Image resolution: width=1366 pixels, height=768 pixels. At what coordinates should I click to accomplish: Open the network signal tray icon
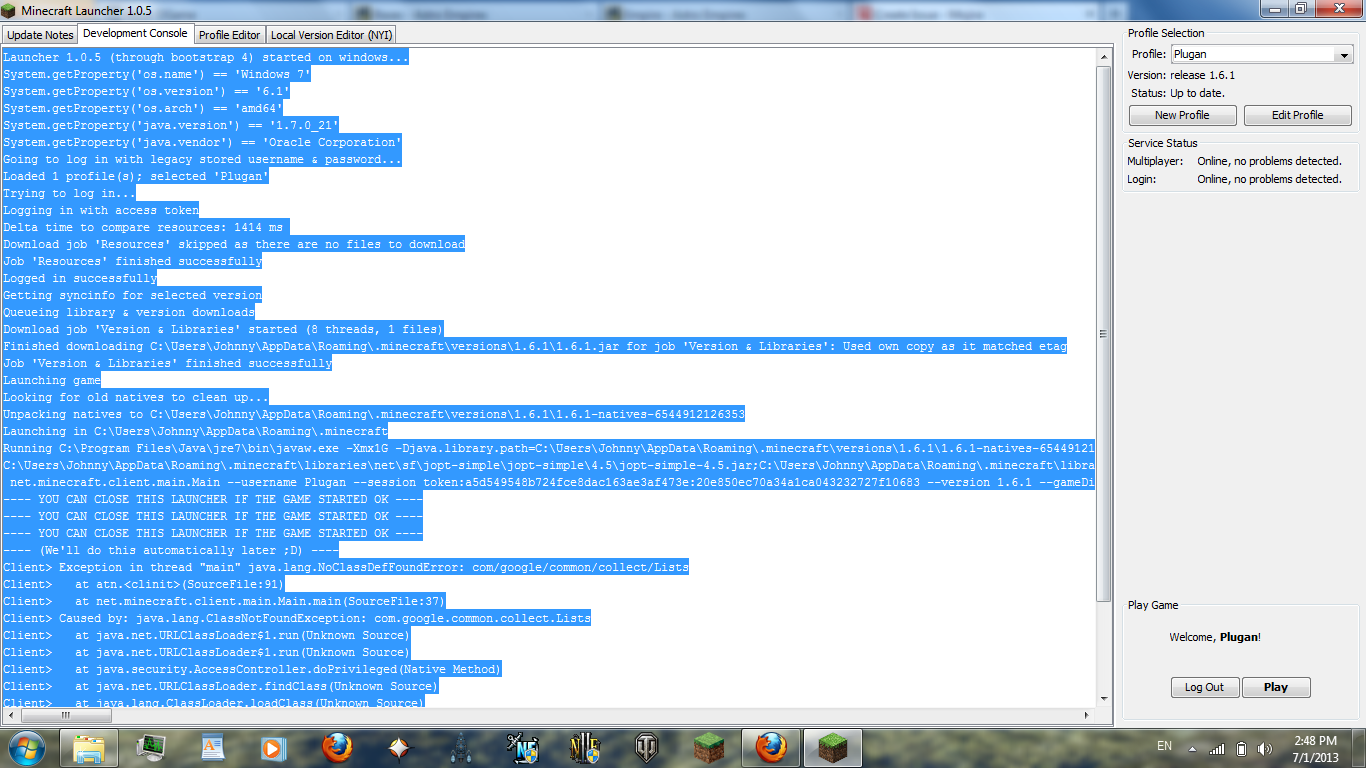point(1217,748)
